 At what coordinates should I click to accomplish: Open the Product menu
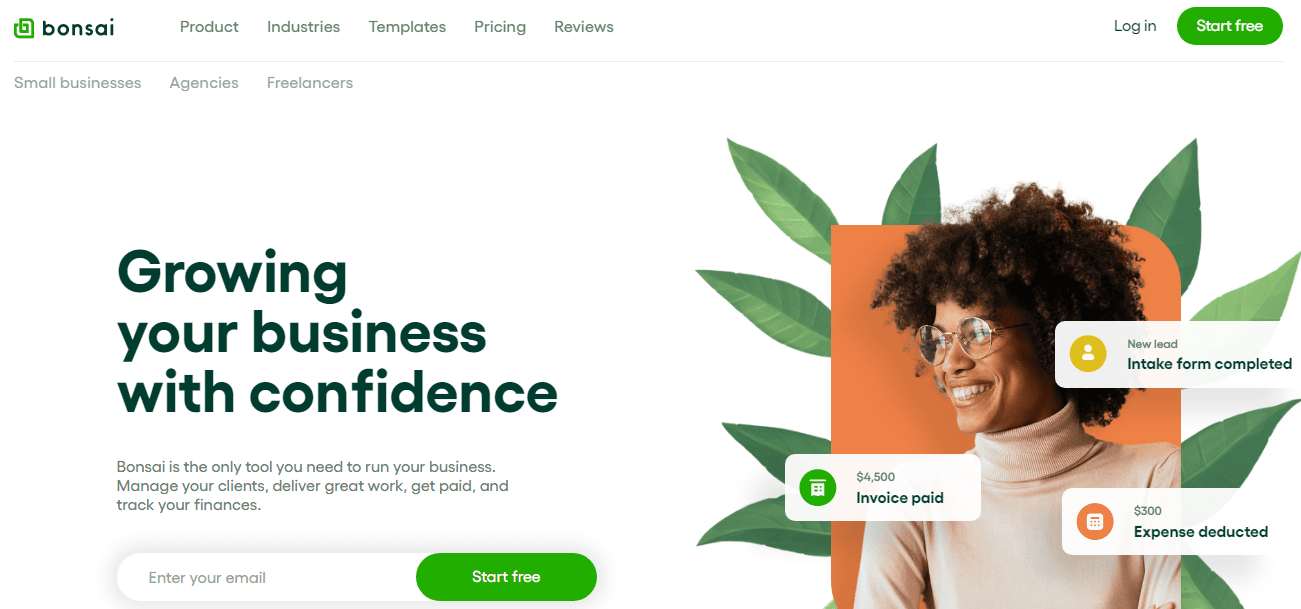click(209, 27)
